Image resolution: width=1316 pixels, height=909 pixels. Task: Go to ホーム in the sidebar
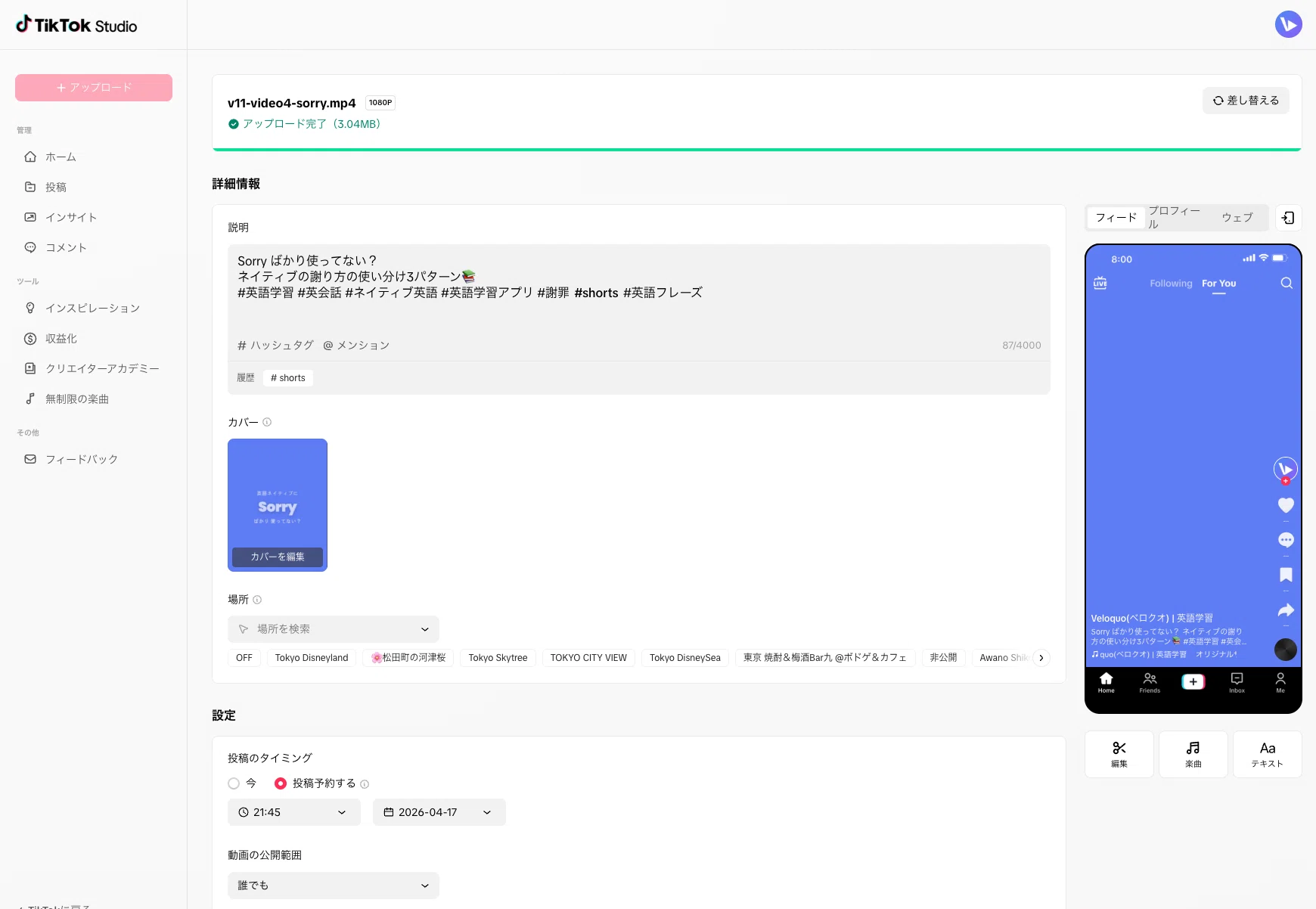[61, 157]
